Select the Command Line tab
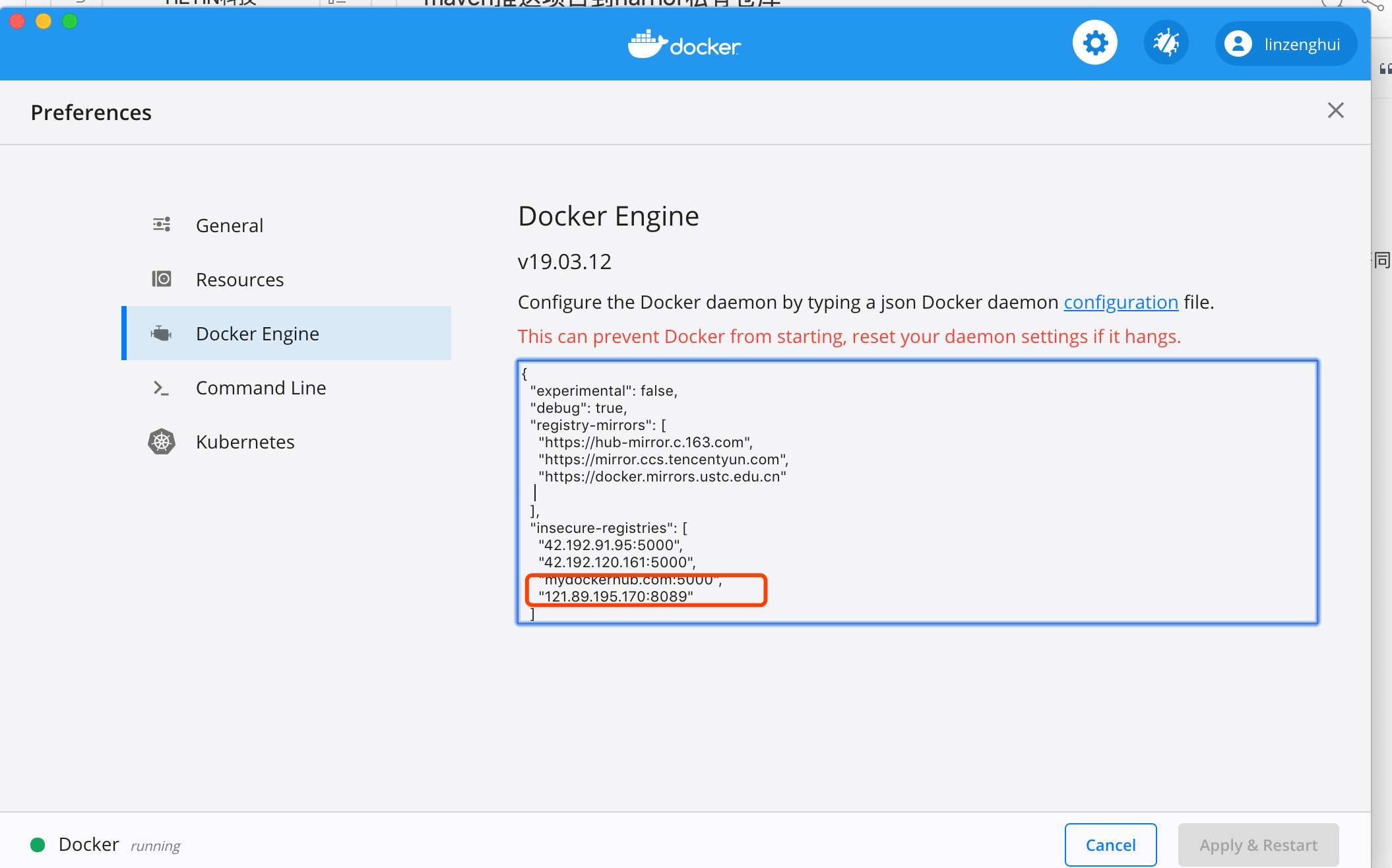The image size is (1392, 868). [x=261, y=388]
